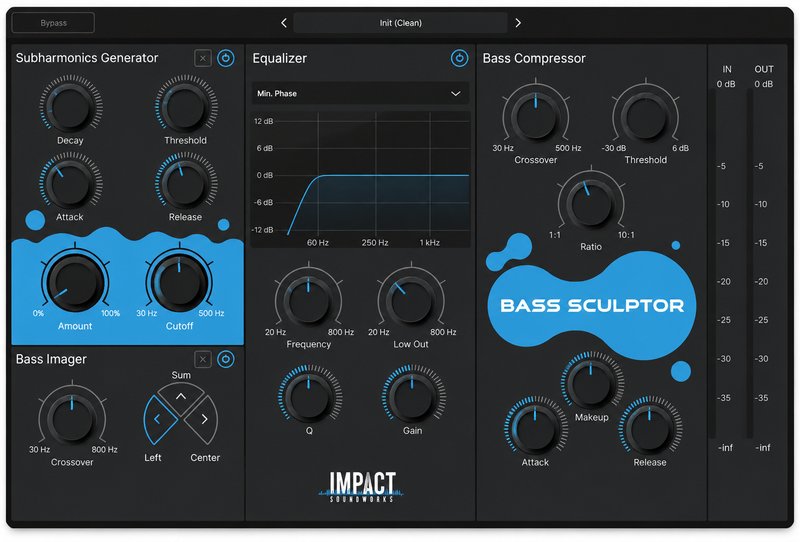Click the 60 Hz axis label
This screenshot has height=542, width=800.
317,242
